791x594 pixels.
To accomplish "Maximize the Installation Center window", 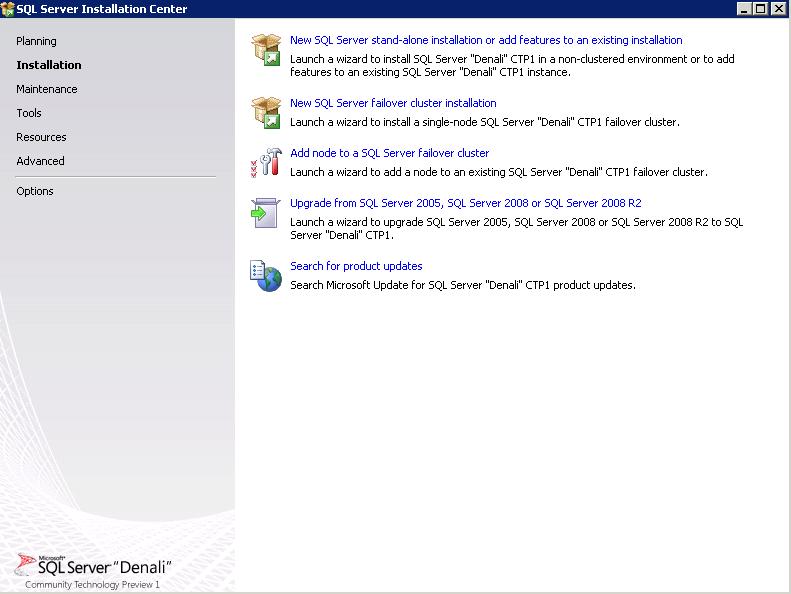I will point(762,9).
